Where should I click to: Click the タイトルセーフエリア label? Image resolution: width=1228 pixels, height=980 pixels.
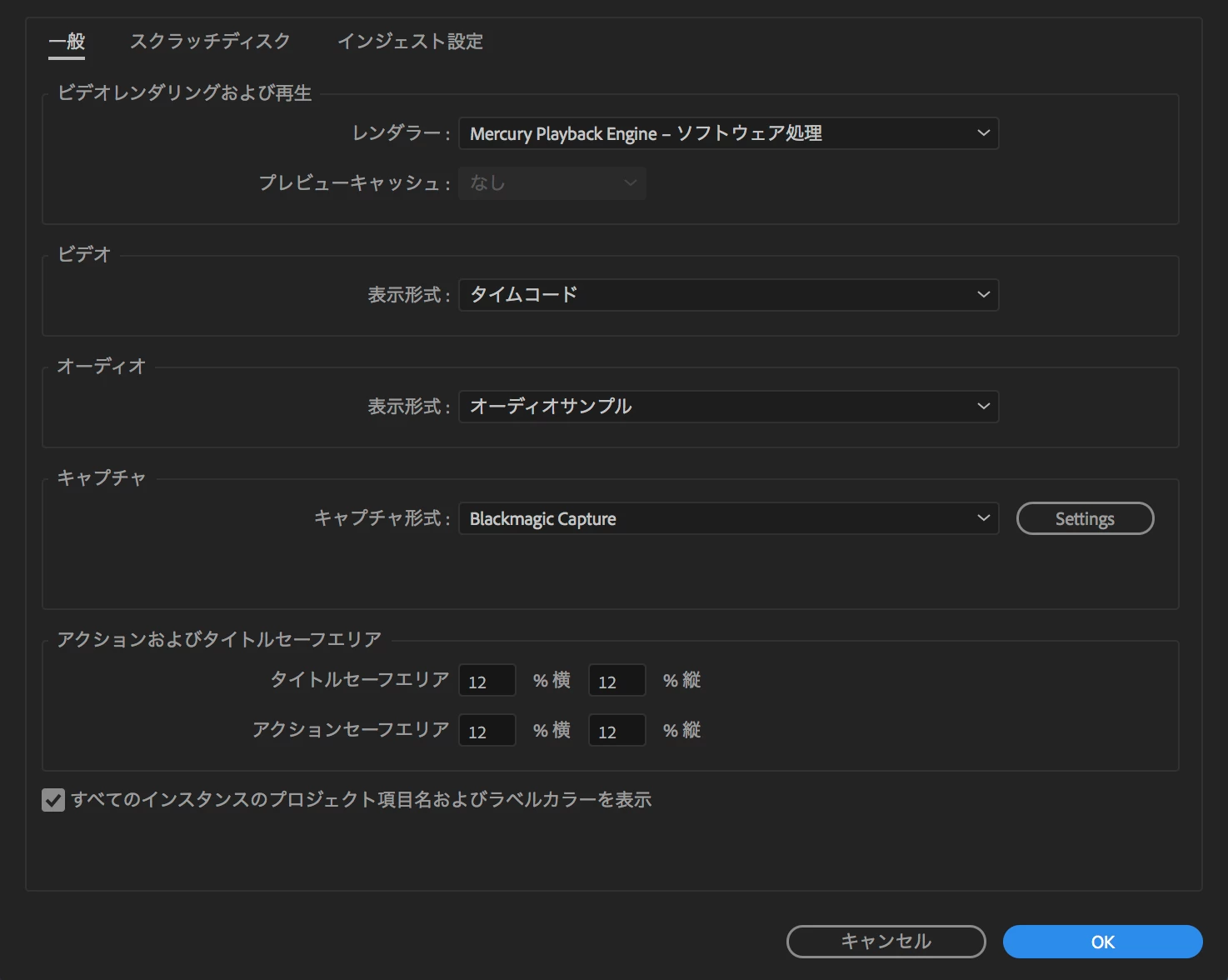click(x=360, y=680)
